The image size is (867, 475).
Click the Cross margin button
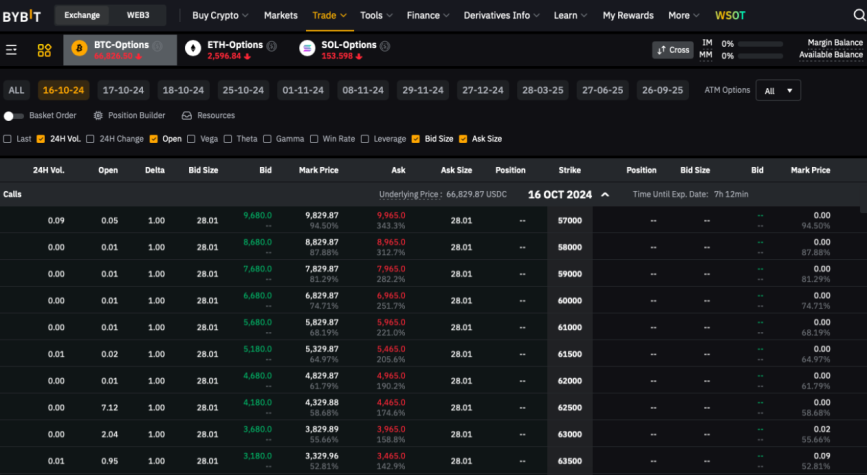(x=673, y=50)
